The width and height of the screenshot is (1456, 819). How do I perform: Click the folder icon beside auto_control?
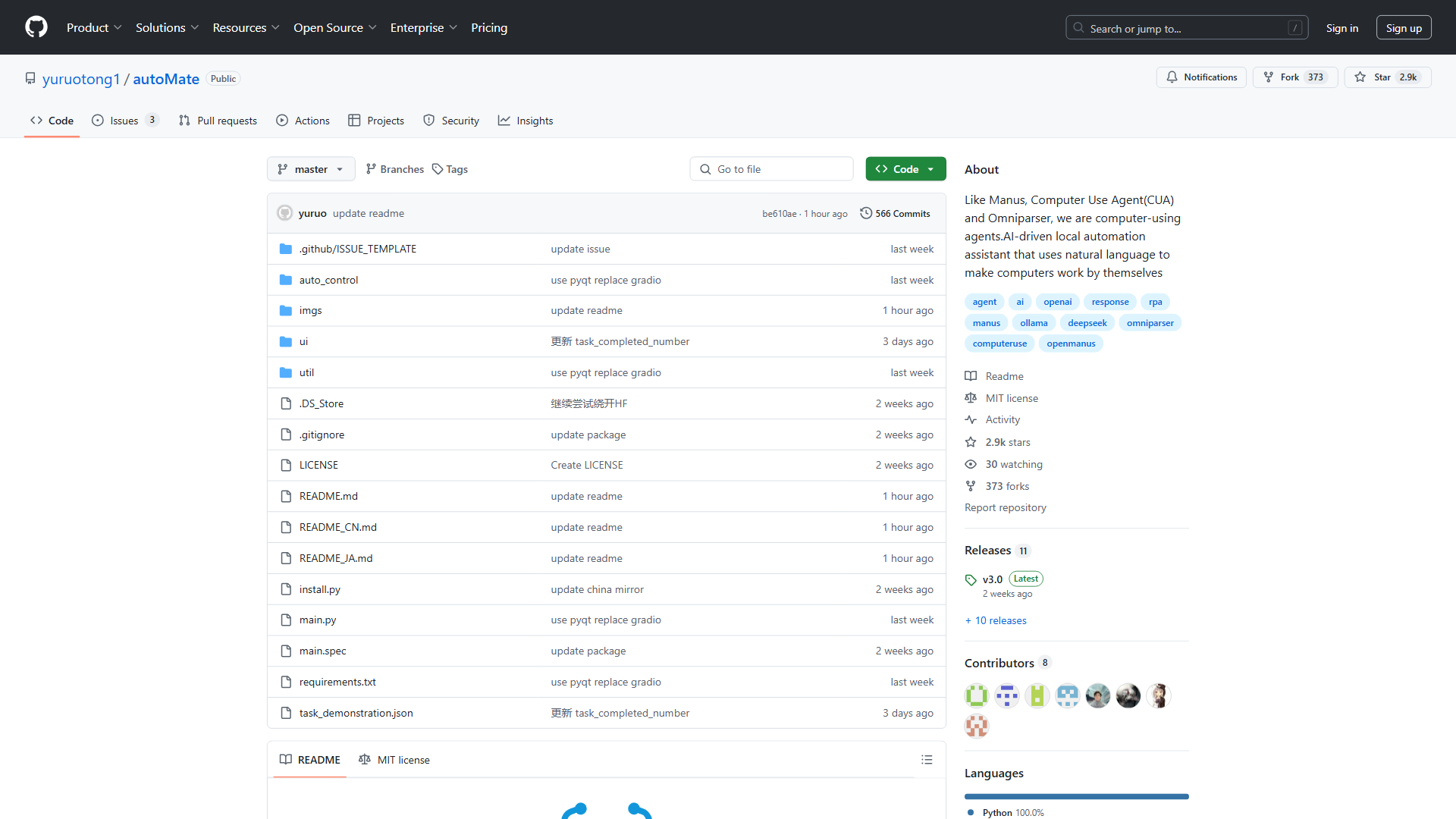tap(286, 280)
